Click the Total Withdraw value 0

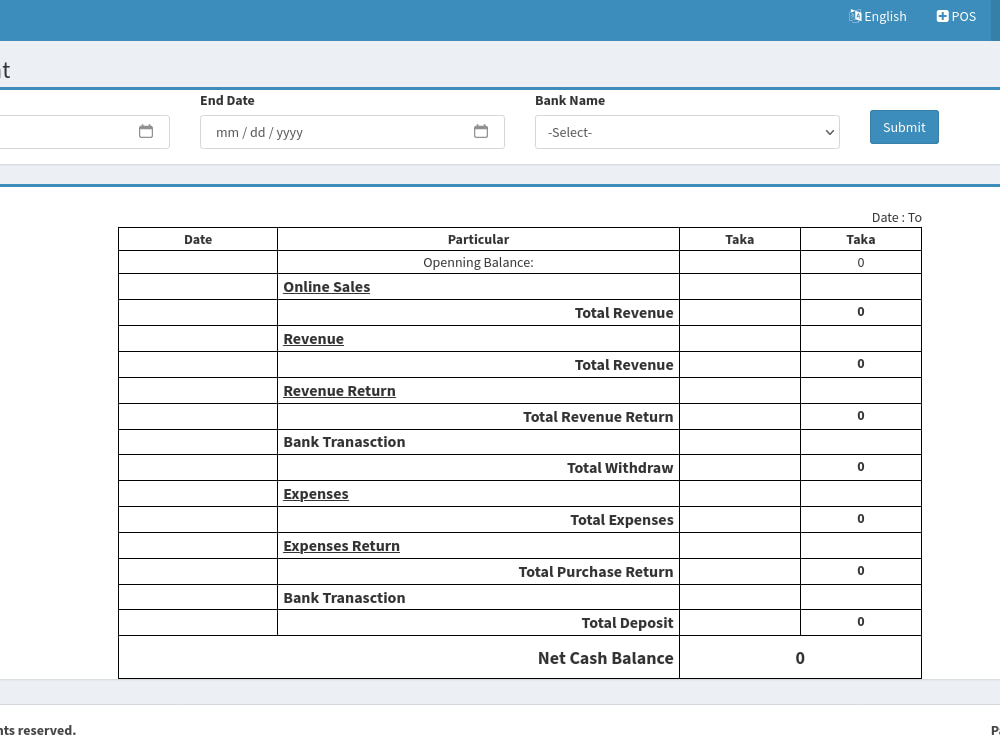point(860,466)
